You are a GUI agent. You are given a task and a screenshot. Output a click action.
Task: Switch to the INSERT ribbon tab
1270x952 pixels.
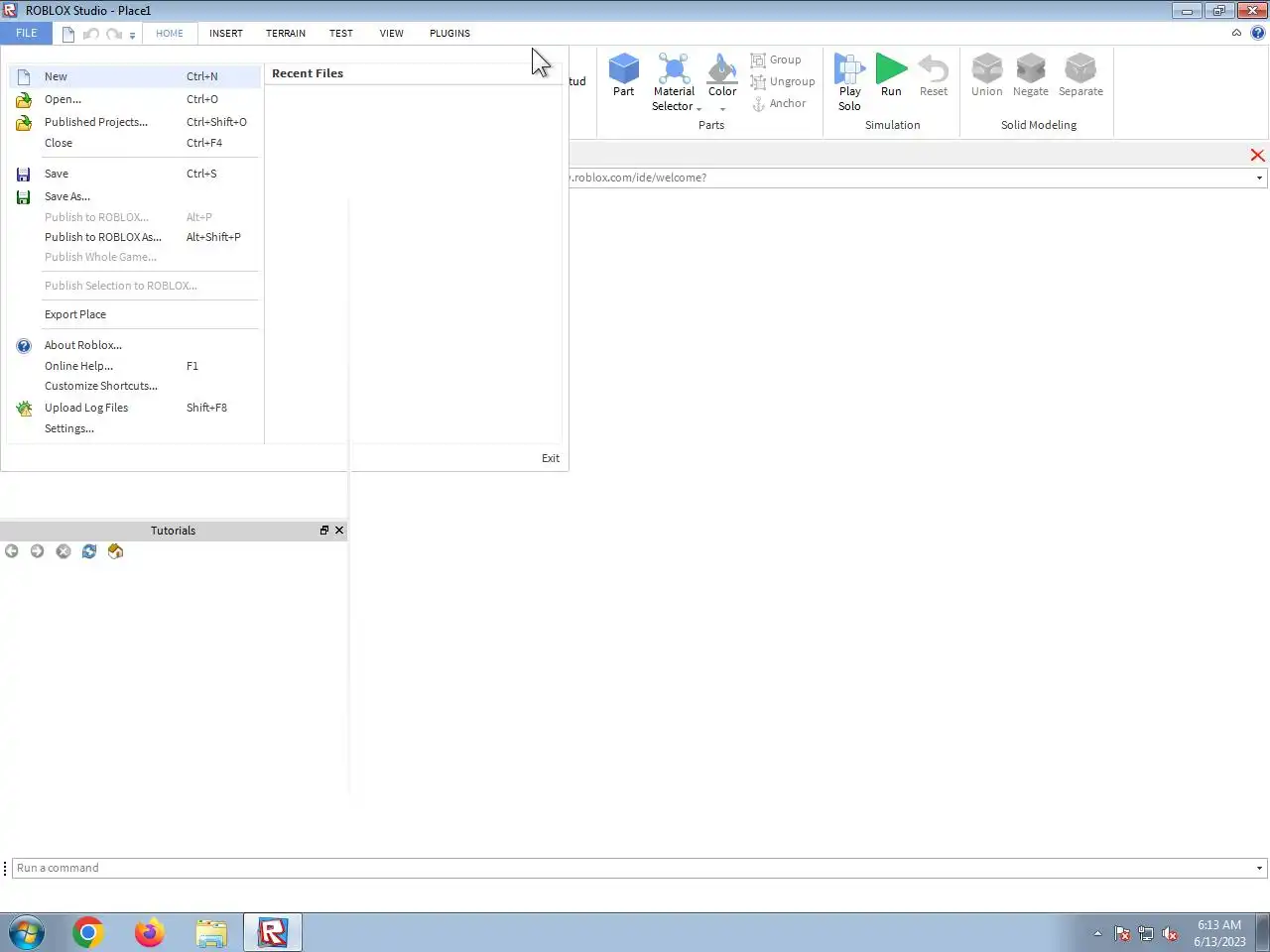coord(226,33)
